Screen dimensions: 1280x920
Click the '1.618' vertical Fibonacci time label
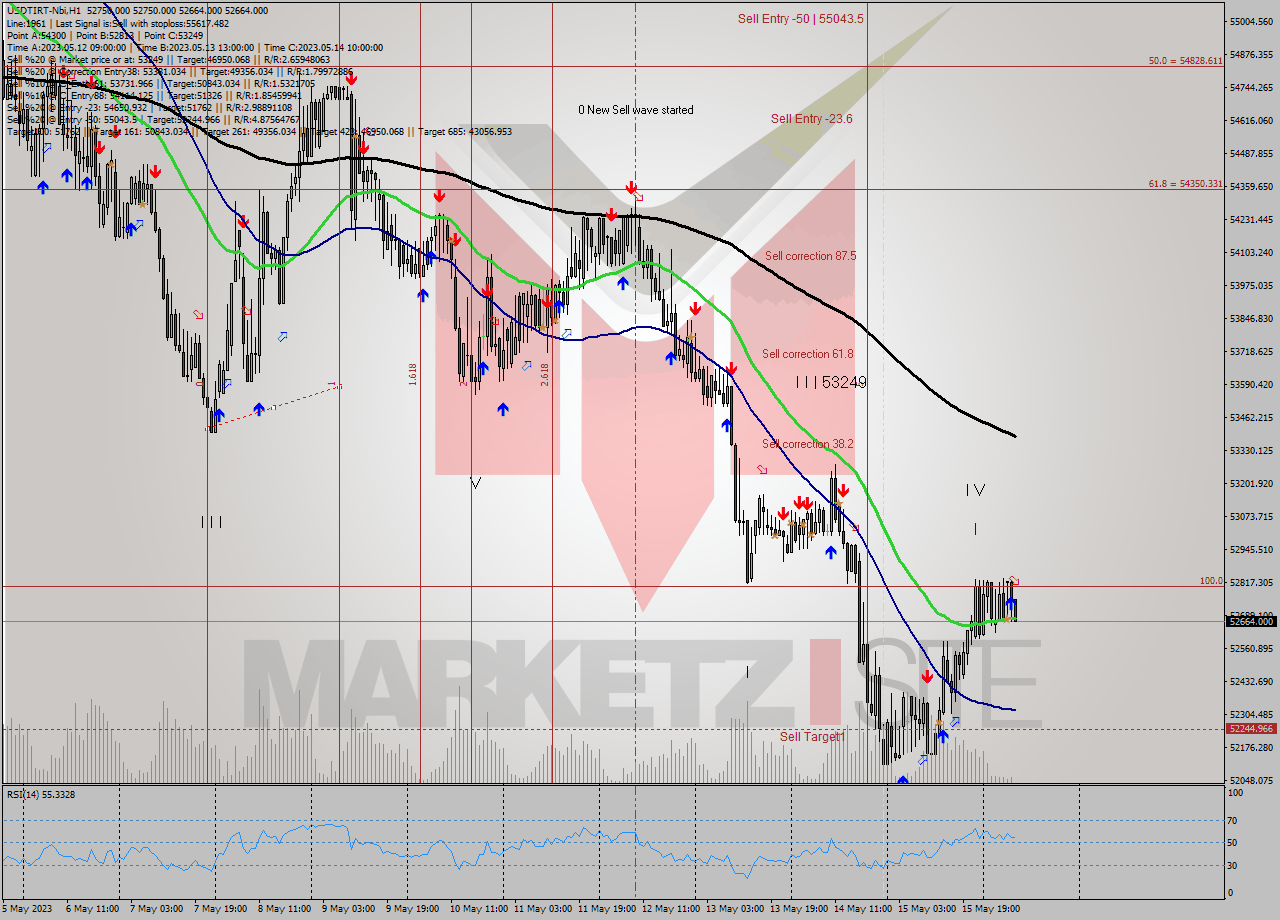[x=412, y=374]
